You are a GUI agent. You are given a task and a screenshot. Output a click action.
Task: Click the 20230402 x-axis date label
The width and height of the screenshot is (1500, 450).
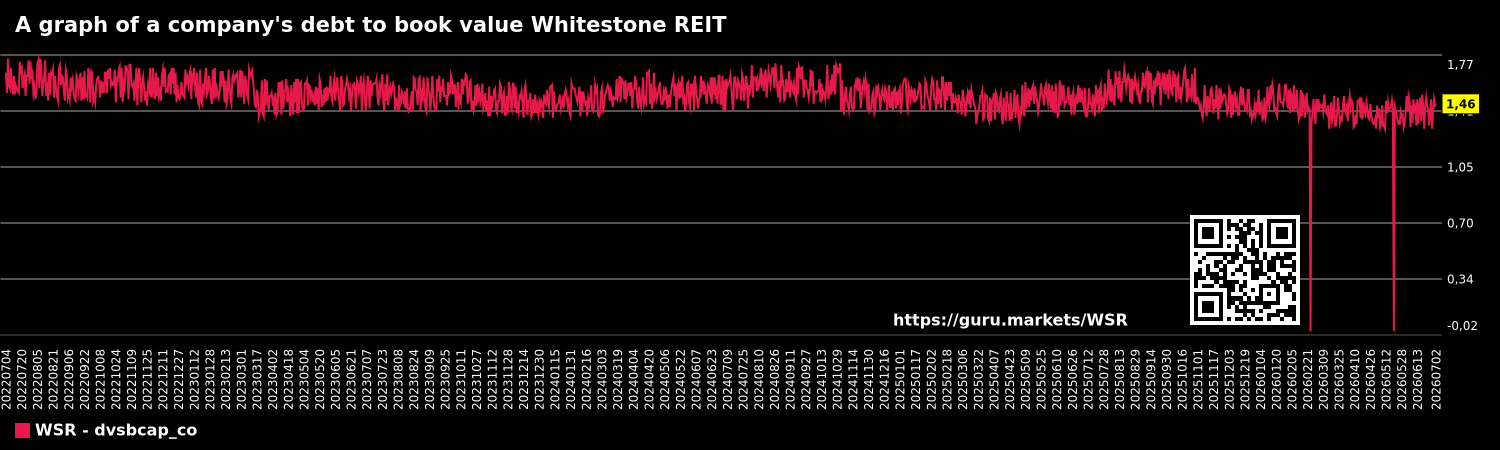point(274,378)
